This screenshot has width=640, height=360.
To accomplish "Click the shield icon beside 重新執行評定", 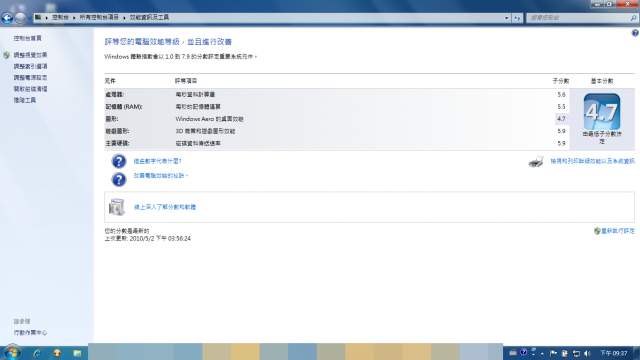I will [597, 231].
